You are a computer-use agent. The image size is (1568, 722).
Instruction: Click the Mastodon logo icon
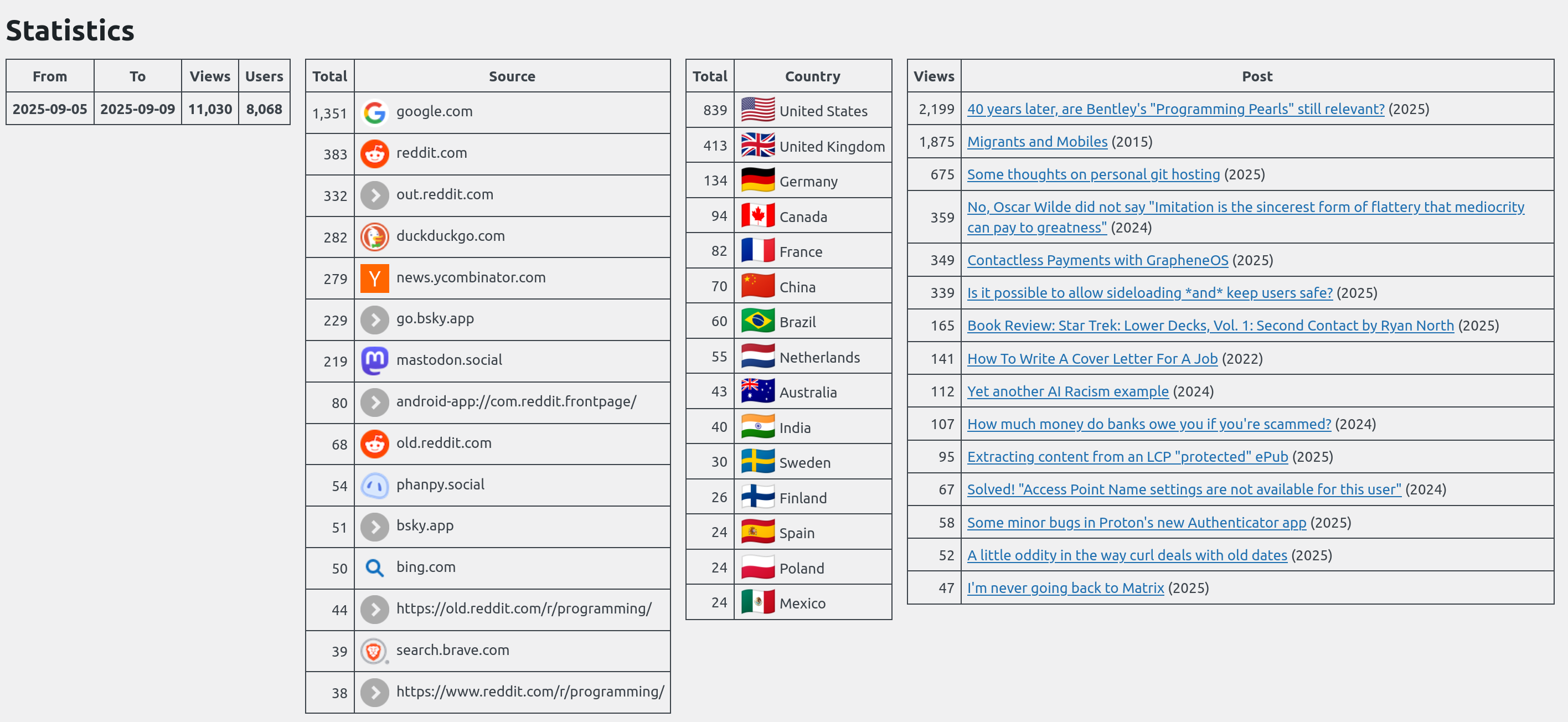(x=374, y=361)
